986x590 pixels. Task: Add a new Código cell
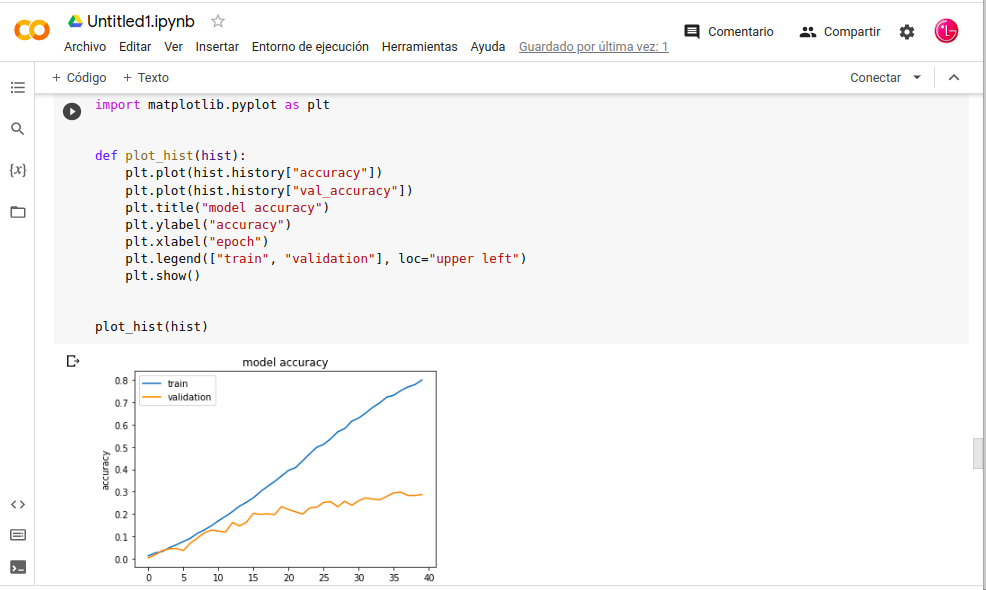coord(79,78)
